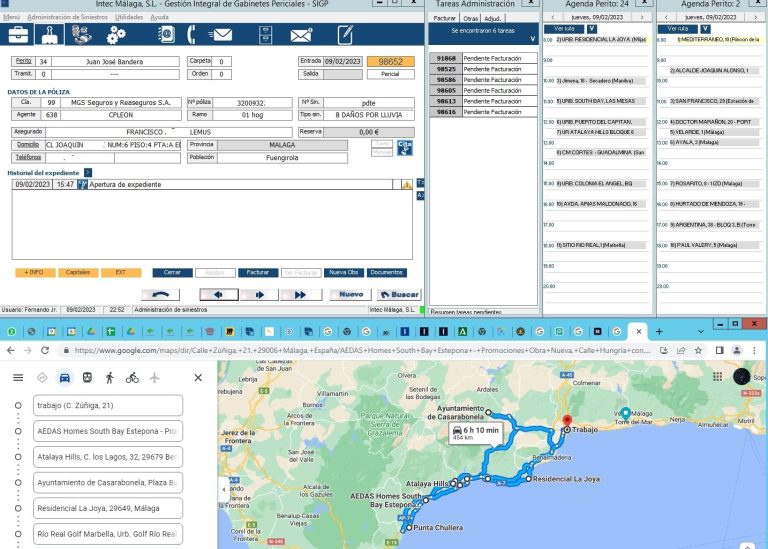Open the briefcase icon in SIGP toolbar
The image size is (768, 549).
tap(18, 35)
